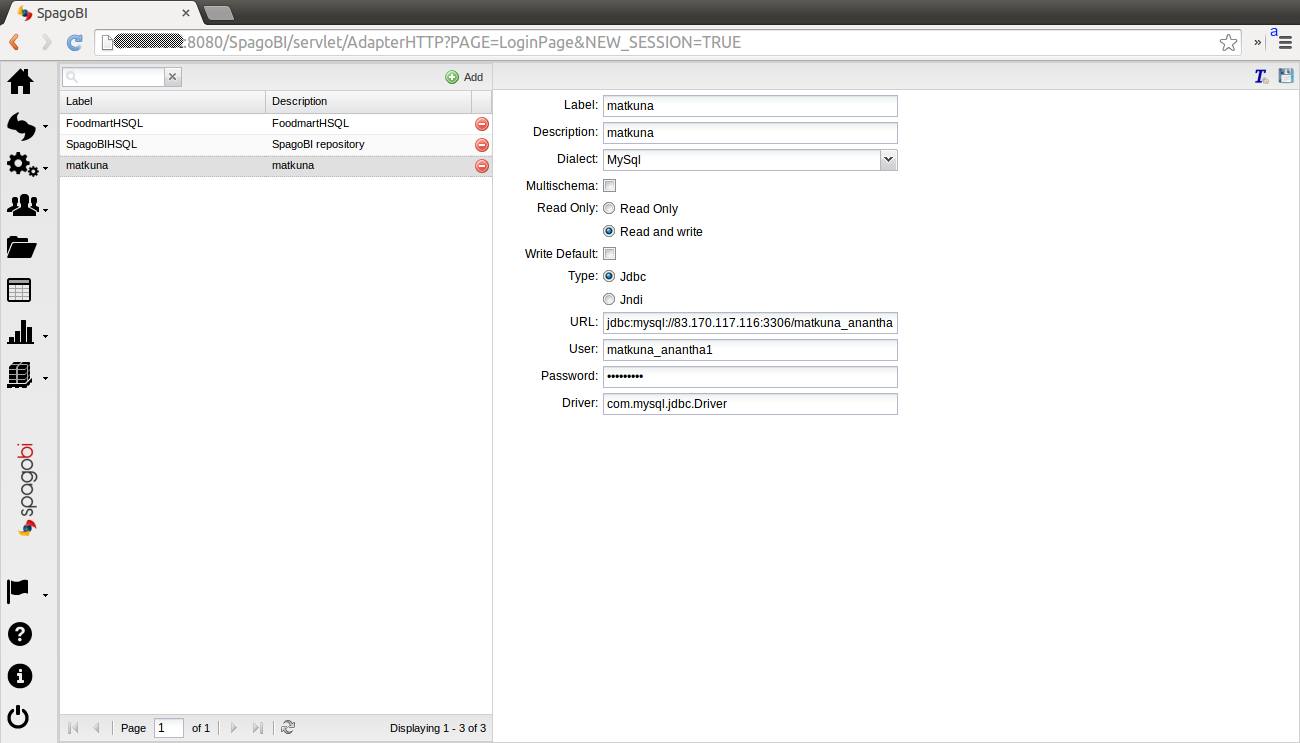This screenshot has width=1300, height=743.
Task: Go to last page of list
Action: (x=258, y=728)
